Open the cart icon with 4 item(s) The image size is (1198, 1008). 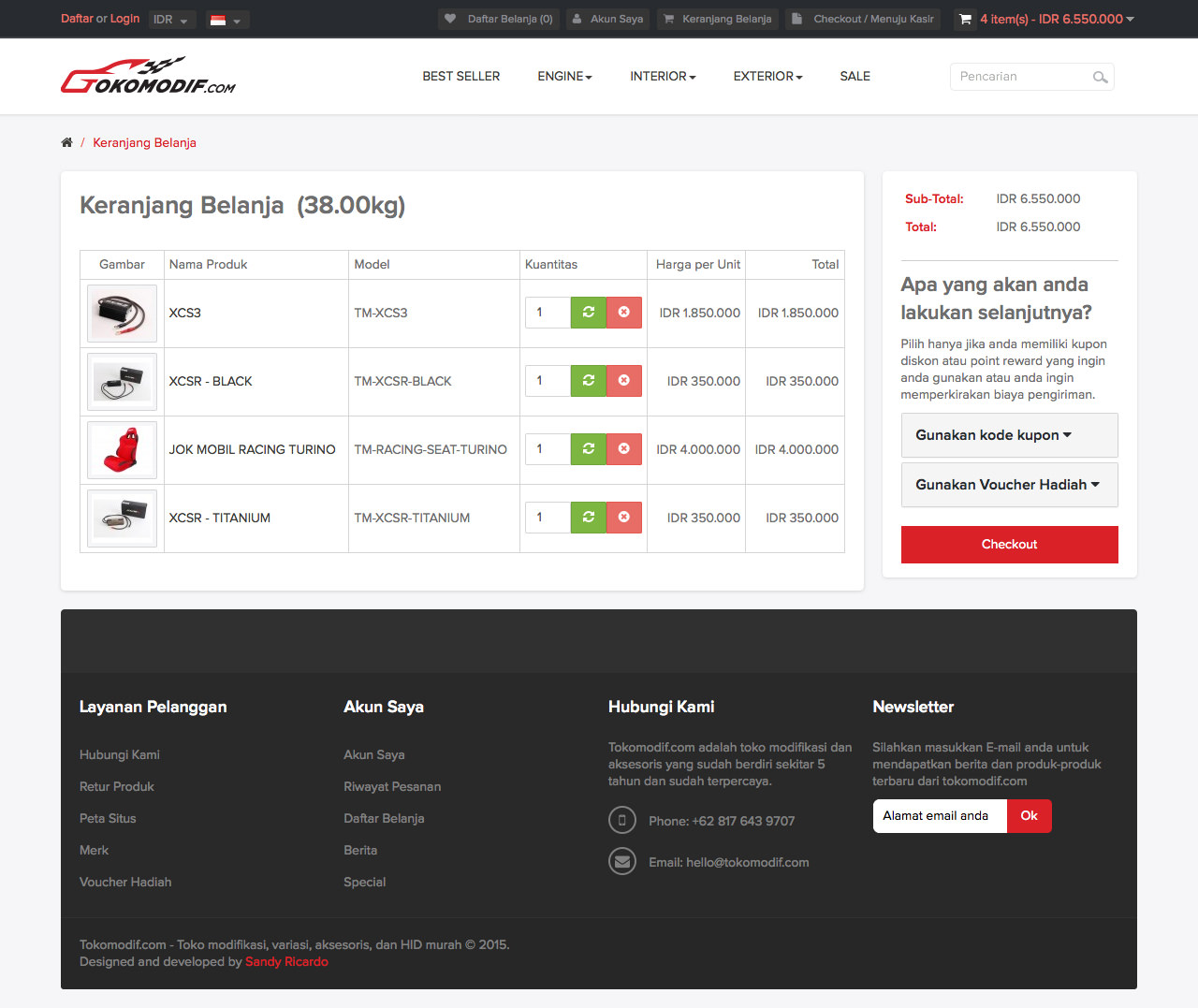[965, 19]
